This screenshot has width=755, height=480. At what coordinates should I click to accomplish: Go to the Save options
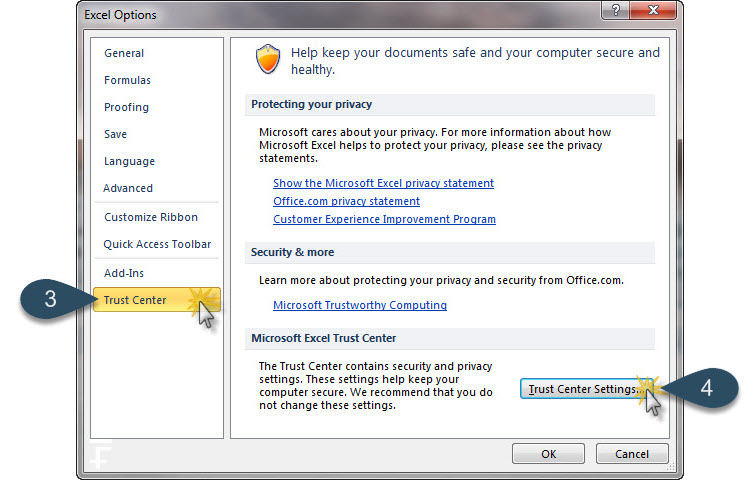(116, 134)
